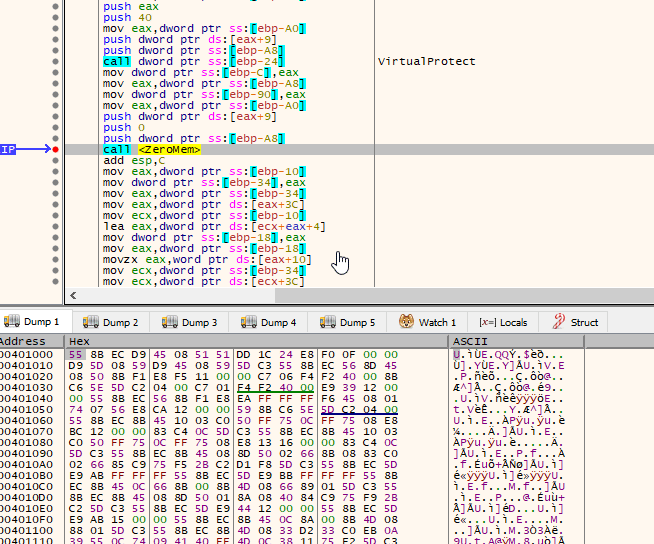Click the Struct tab icon

[558, 322]
